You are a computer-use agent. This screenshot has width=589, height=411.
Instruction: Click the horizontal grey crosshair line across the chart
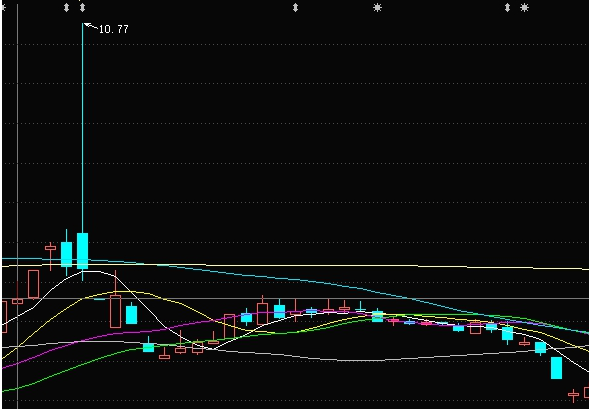[295, 299]
